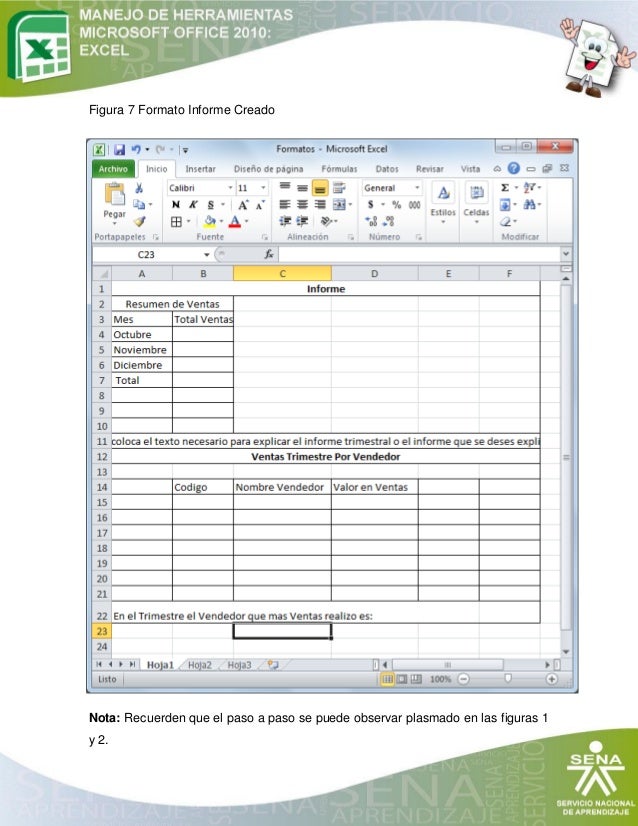Viewport: 638px width, 826px height.
Task: Expand the Celdas dropdown
Action: pos(476,203)
